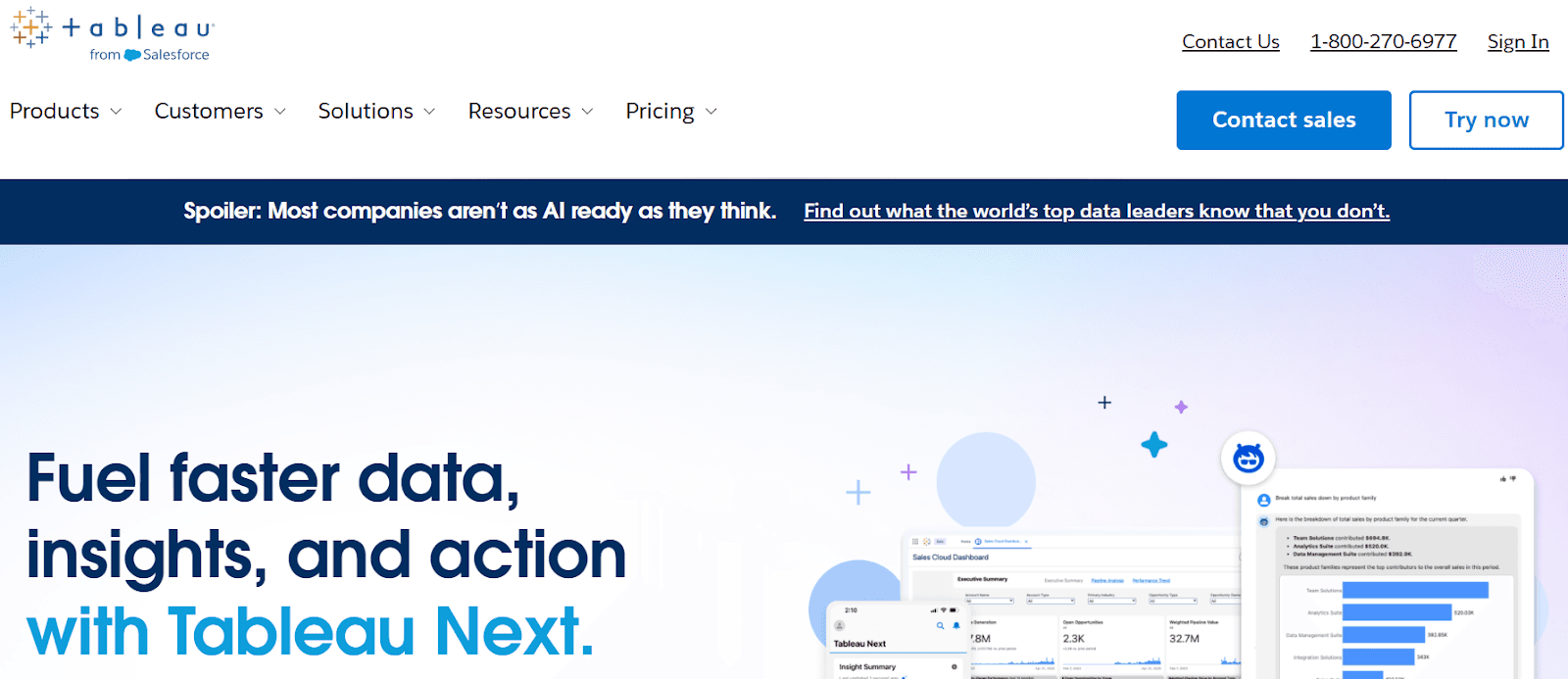This screenshot has width=1568, height=679.
Task: Click the blue robot assistant icon
Action: click(1249, 458)
